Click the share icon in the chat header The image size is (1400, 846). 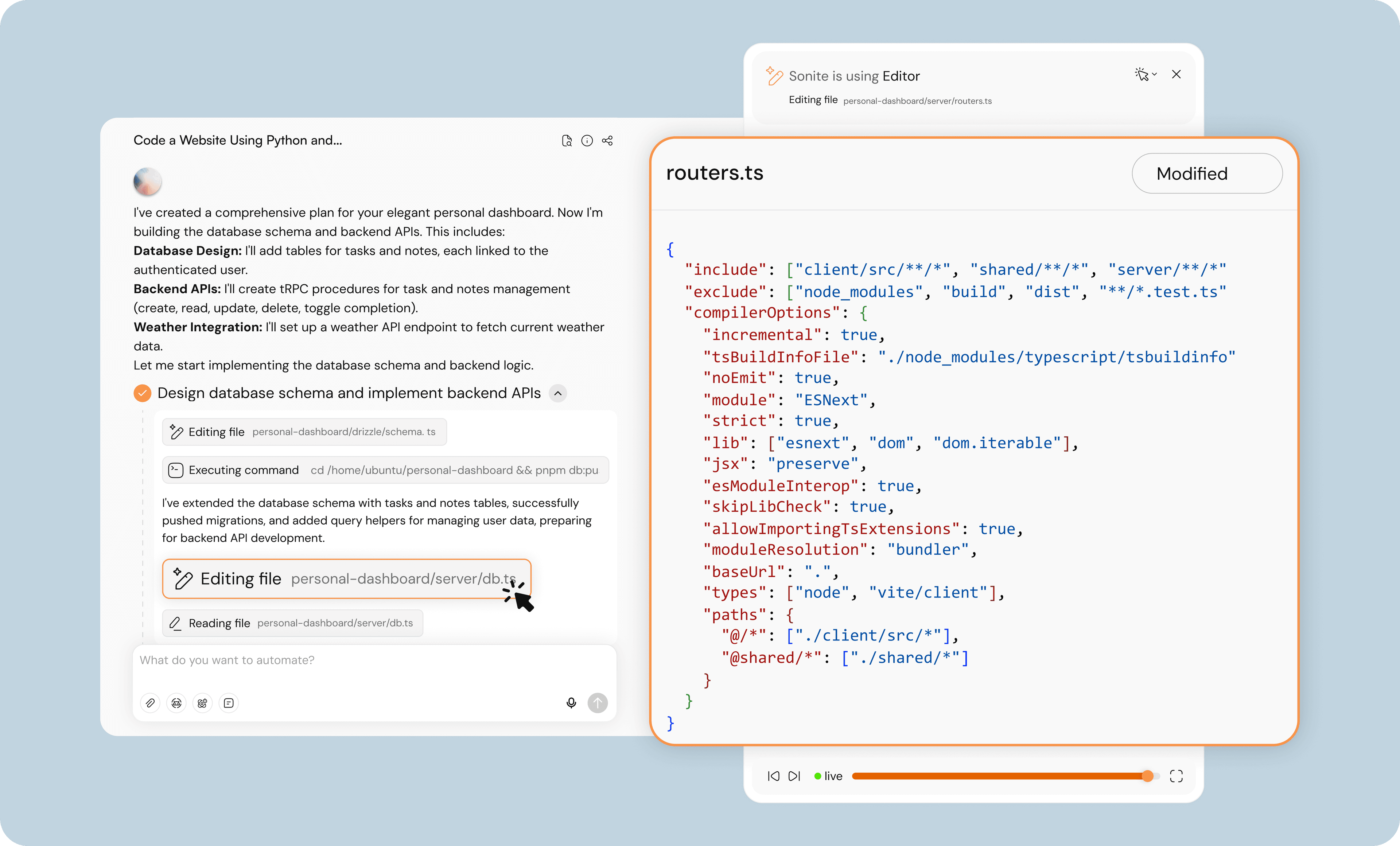click(607, 140)
